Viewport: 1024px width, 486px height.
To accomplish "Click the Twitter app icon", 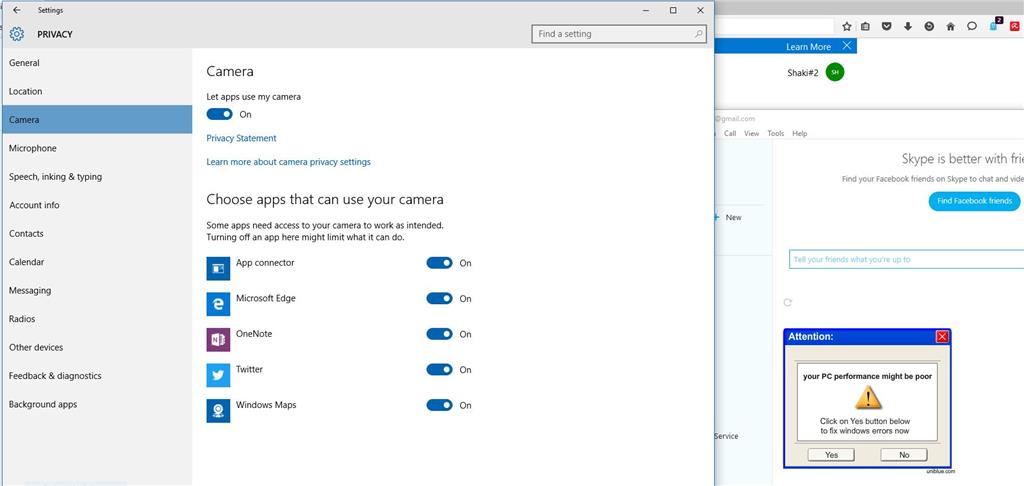I will coord(218,375).
